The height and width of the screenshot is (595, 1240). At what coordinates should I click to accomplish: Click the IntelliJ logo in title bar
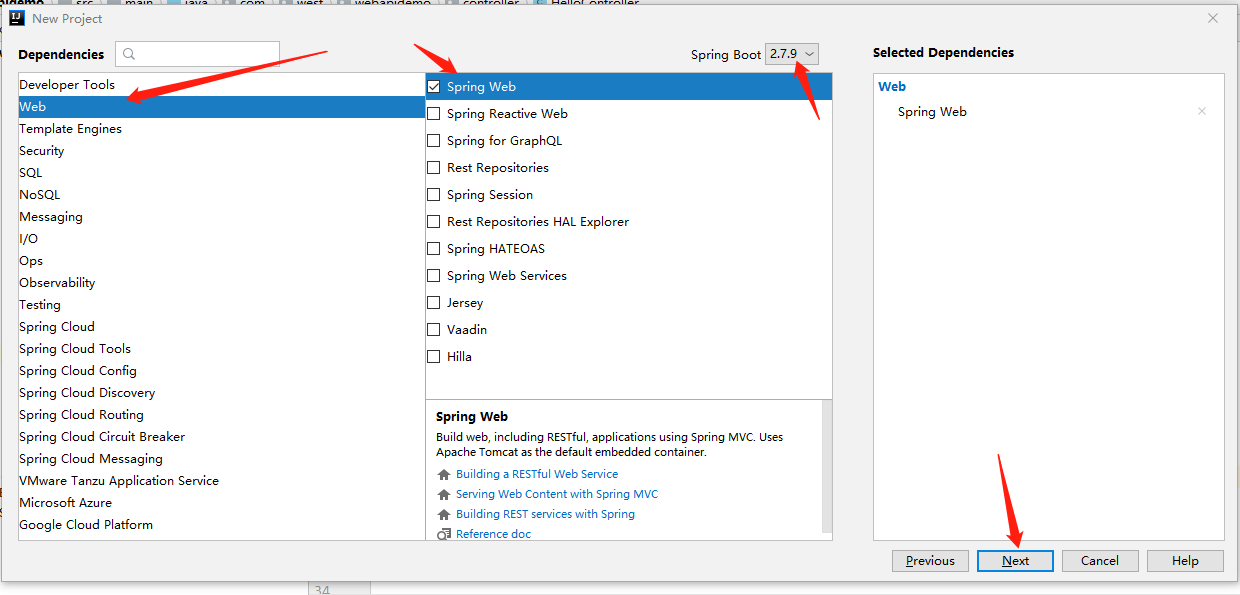coord(16,18)
